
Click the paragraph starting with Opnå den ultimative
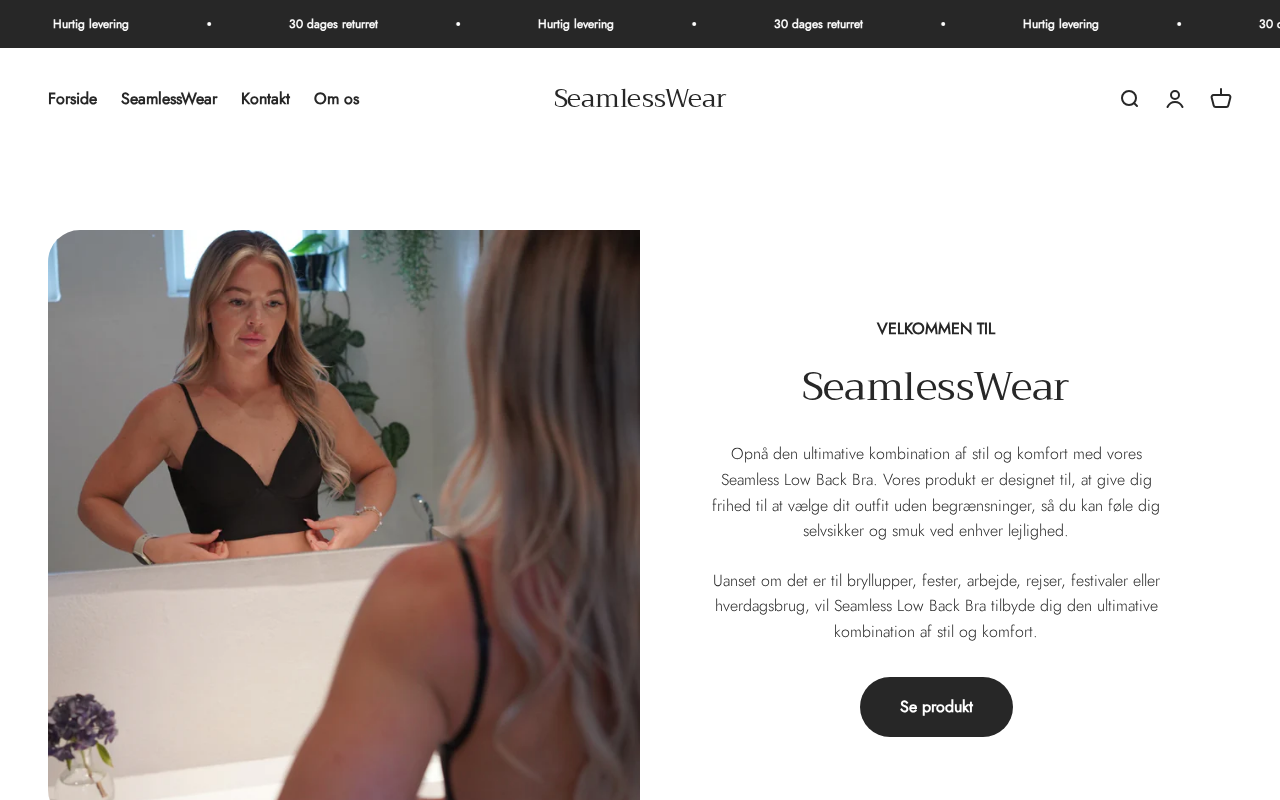pyautogui.click(x=936, y=492)
